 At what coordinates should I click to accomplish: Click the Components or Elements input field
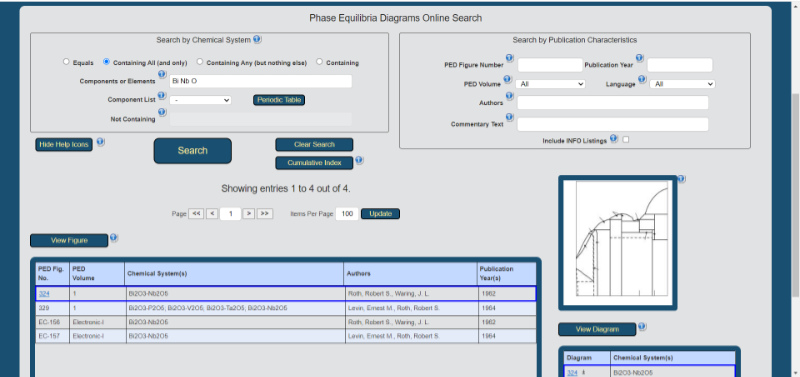tap(261, 81)
